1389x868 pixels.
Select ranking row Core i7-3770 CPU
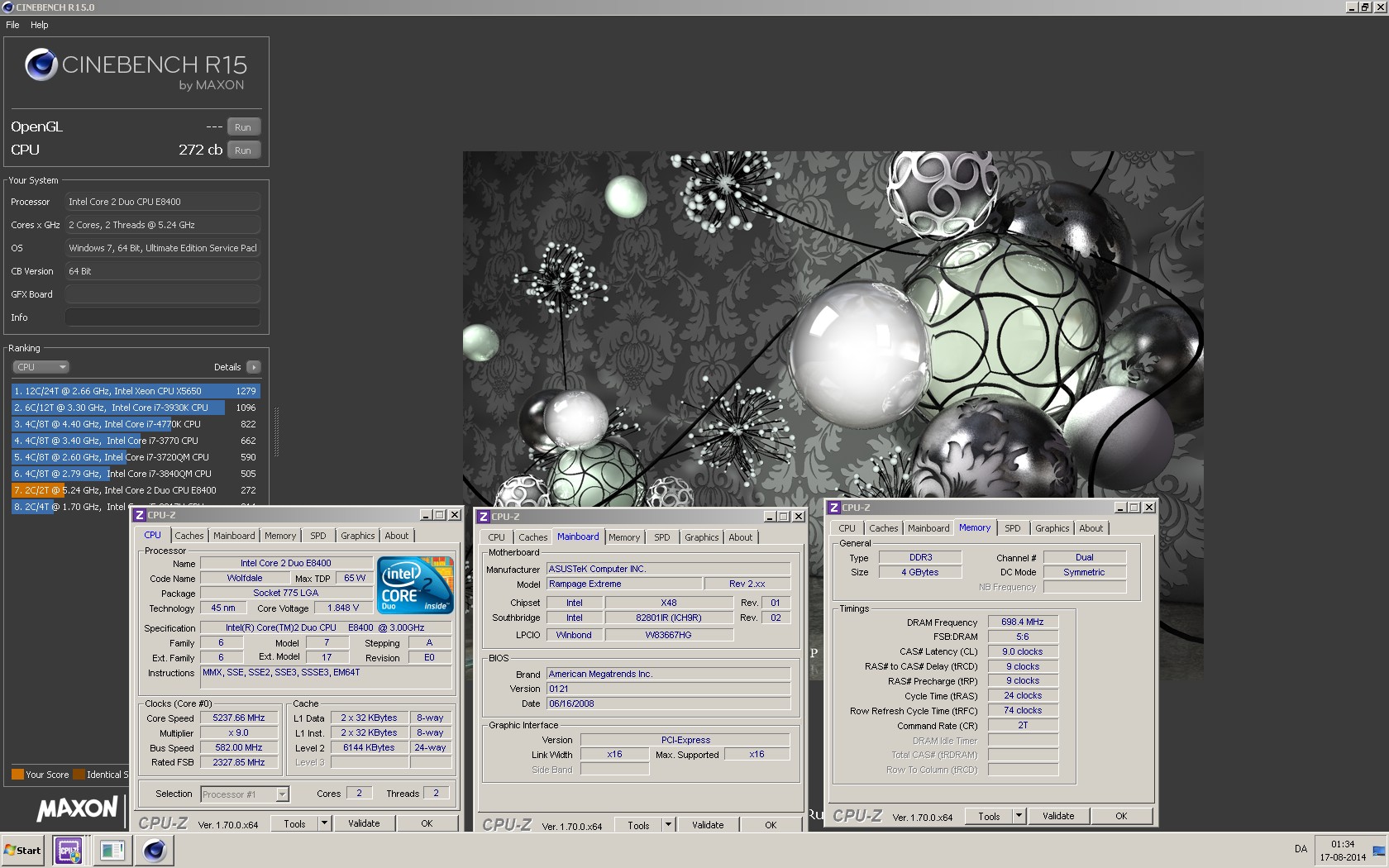click(x=136, y=441)
